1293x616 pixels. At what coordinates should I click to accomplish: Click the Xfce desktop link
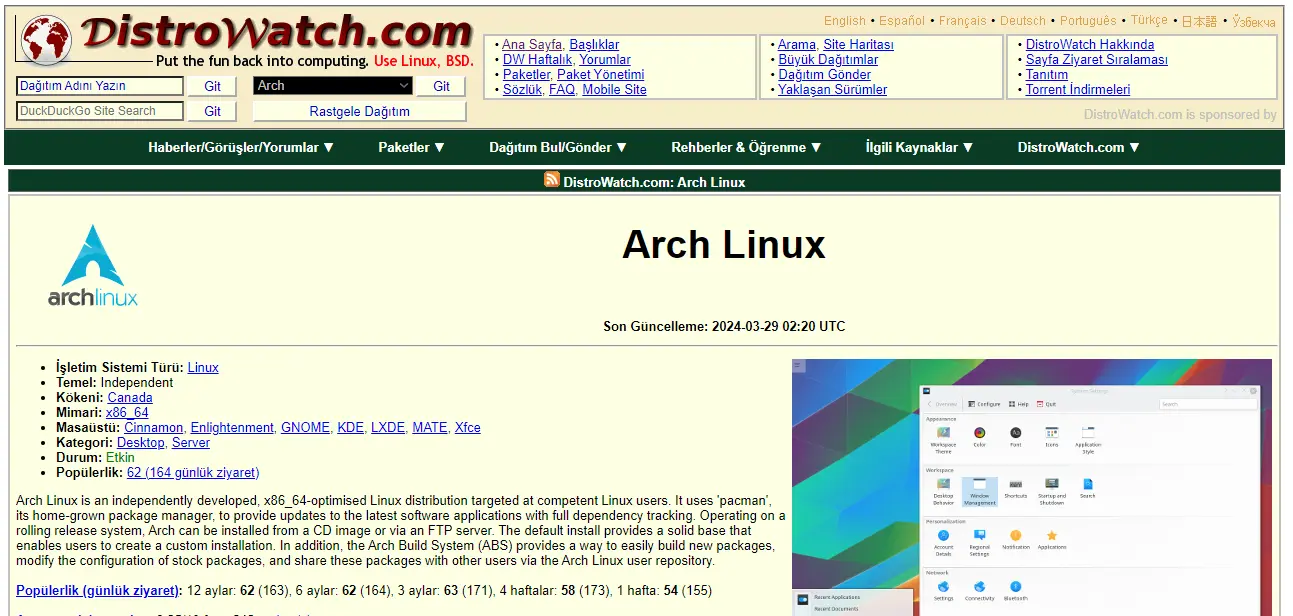[x=468, y=428]
